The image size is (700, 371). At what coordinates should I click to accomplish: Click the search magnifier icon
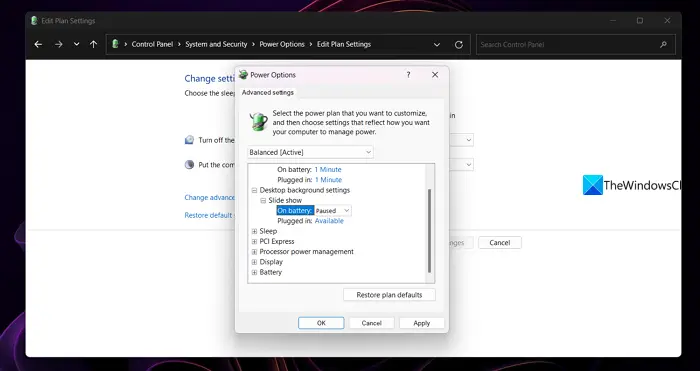pyautogui.click(x=663, y=45)
